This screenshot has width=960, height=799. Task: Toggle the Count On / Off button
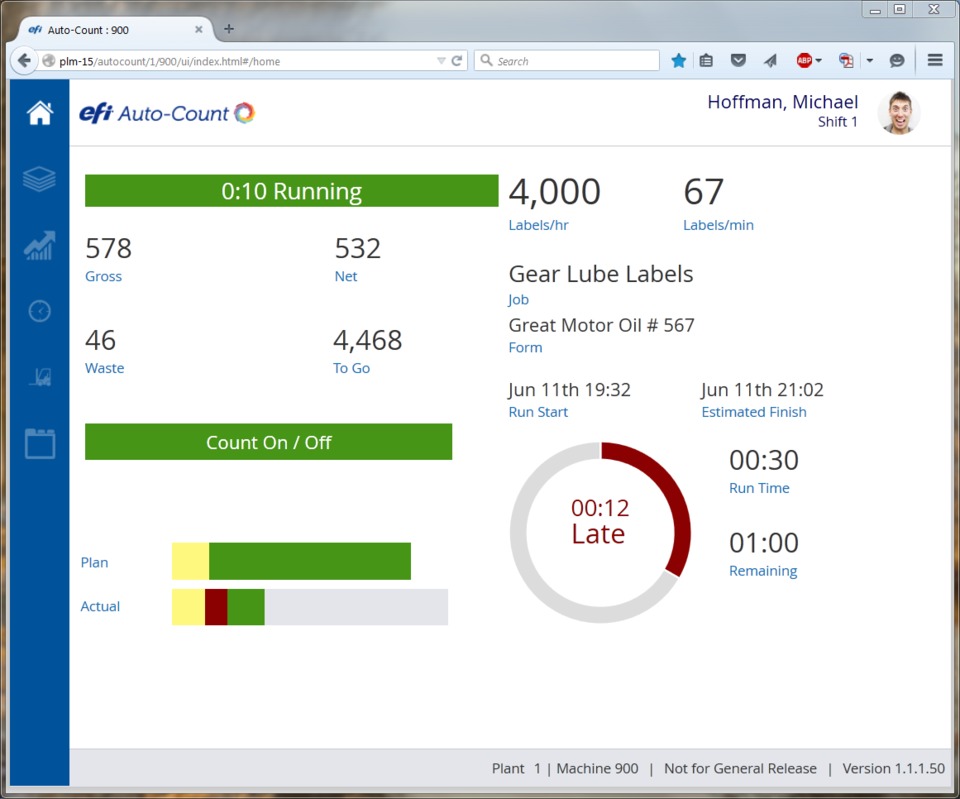(268, 441)
